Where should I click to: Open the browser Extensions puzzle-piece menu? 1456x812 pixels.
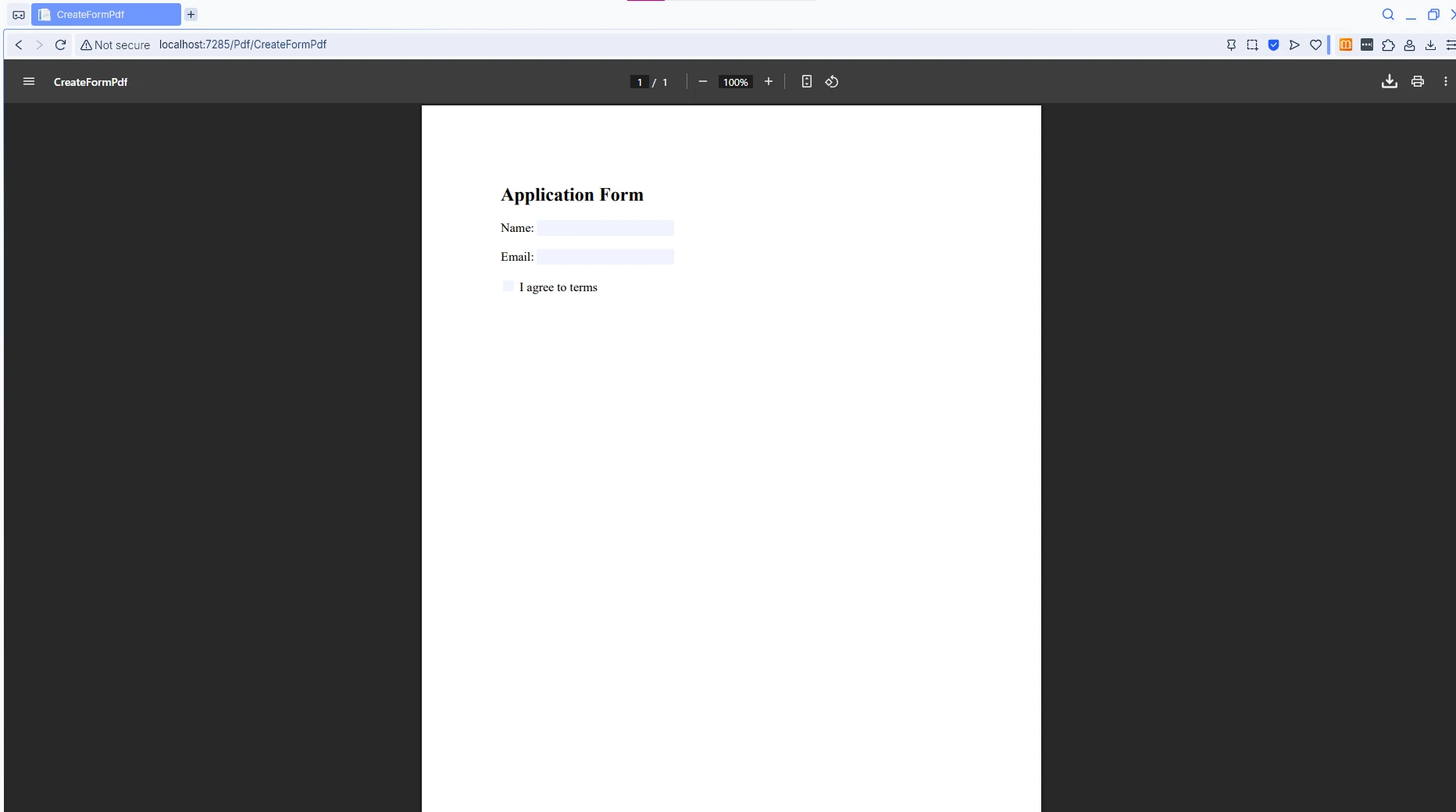click(x=1388, y=45)
